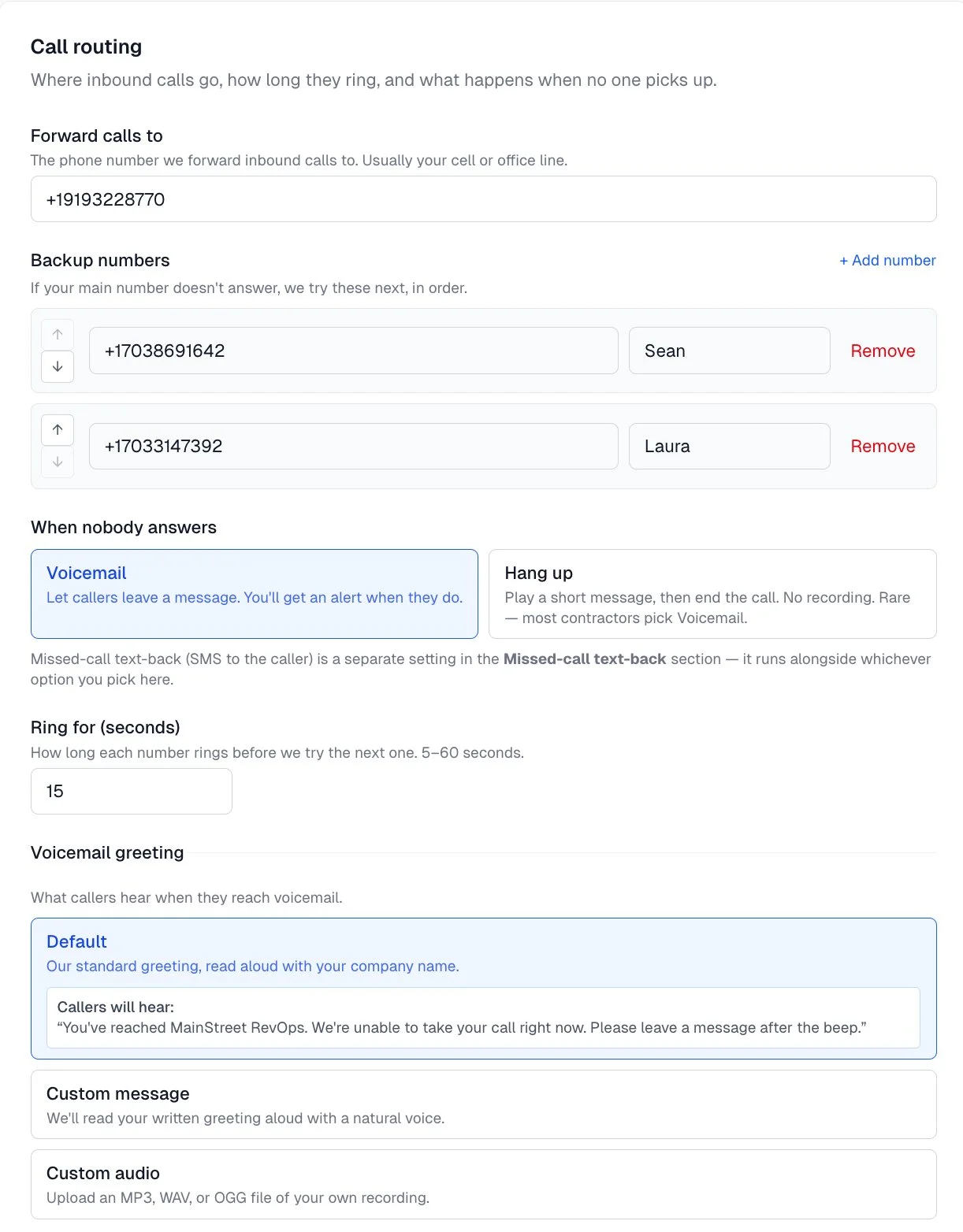This screenshot has height=1232, width=963.
Task: Select Sean's backup phone number field
Action: point(353,351)
